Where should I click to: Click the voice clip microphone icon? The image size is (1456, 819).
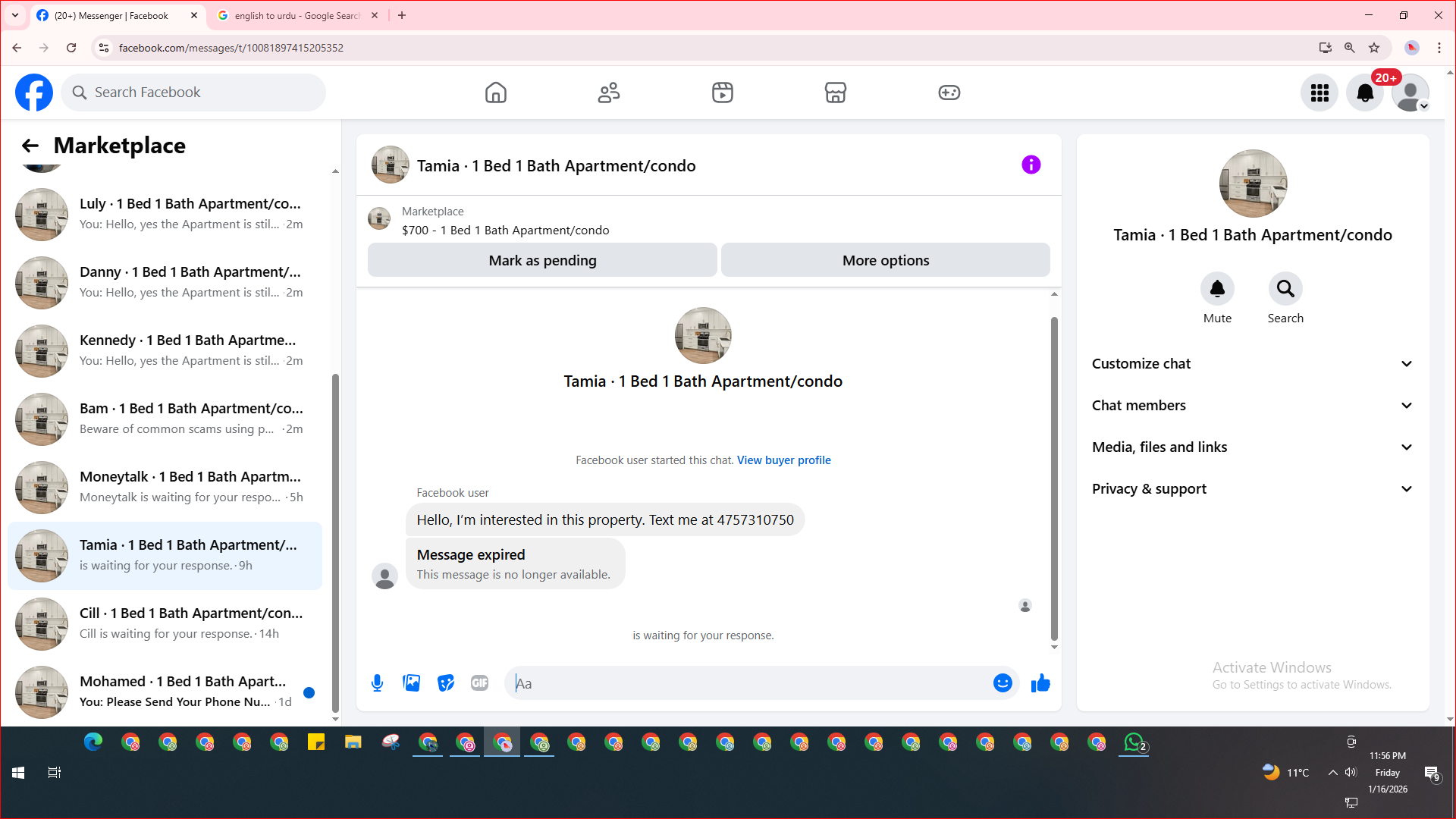point(377,683)
